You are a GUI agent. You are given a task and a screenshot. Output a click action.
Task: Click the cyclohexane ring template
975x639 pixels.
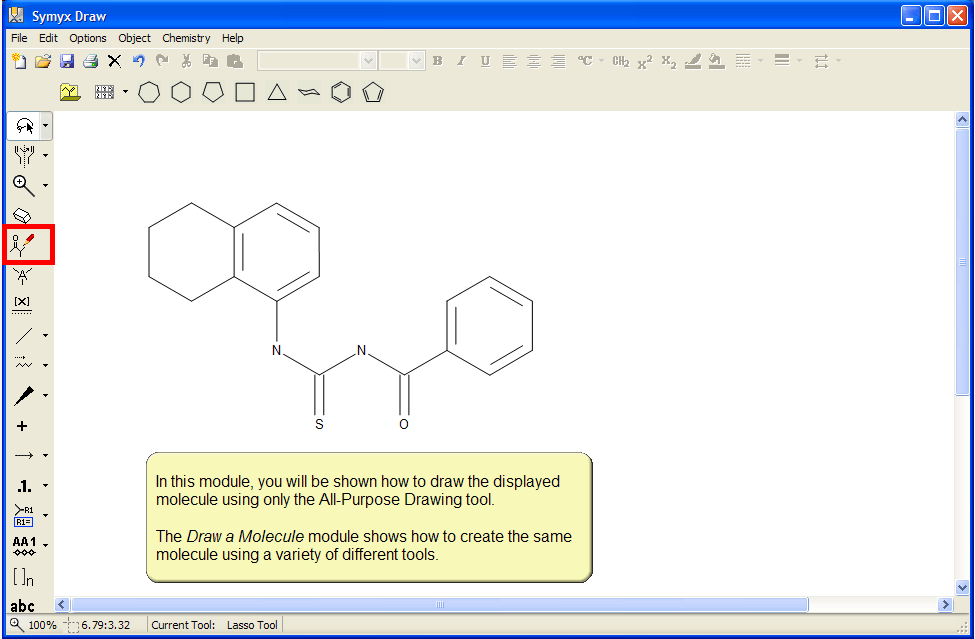(x=181, y=93)
